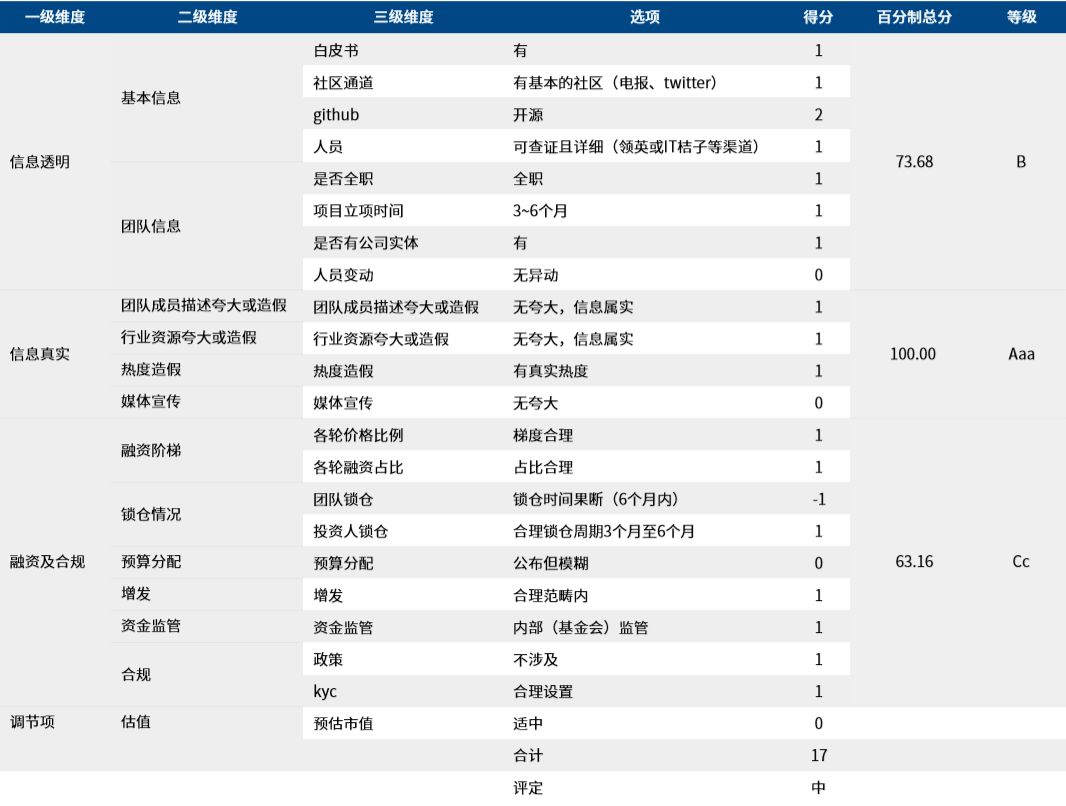1066x806 pixels.
Task: Click the 有真实热度 option cell
Action: pyautogui.click(x=551, y=371)
